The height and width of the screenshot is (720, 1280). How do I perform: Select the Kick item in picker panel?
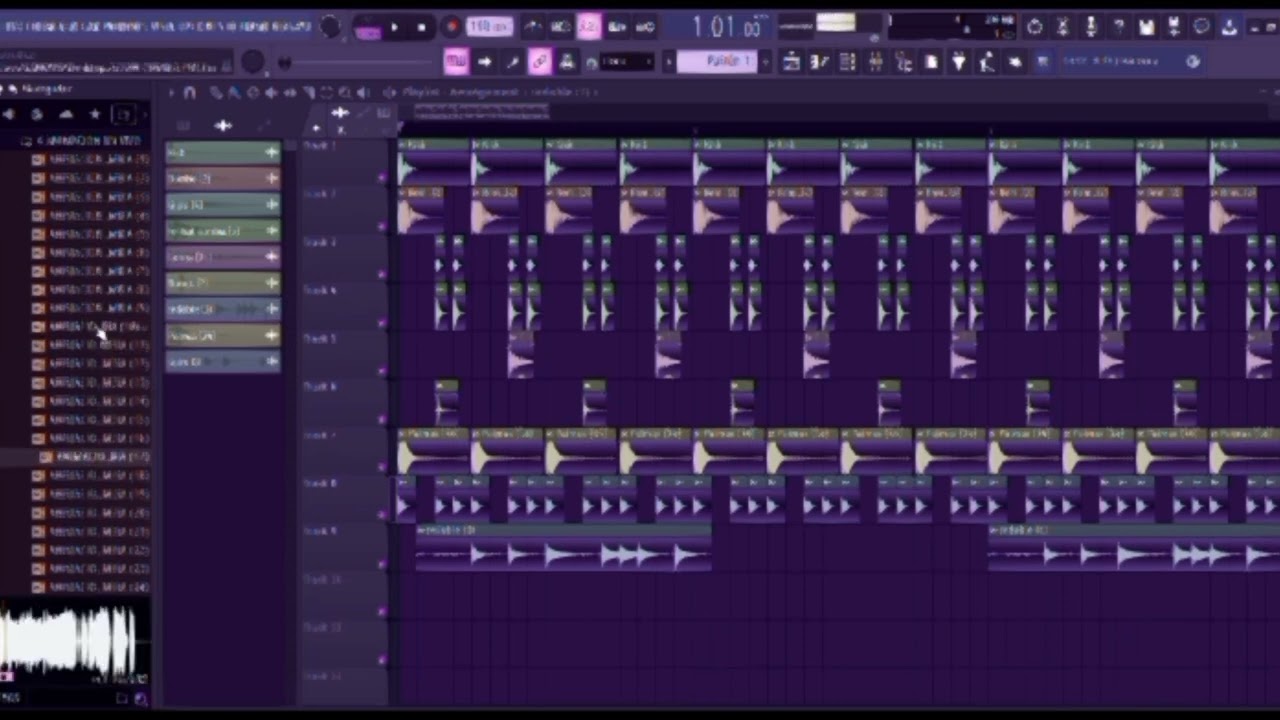point(222,152)
